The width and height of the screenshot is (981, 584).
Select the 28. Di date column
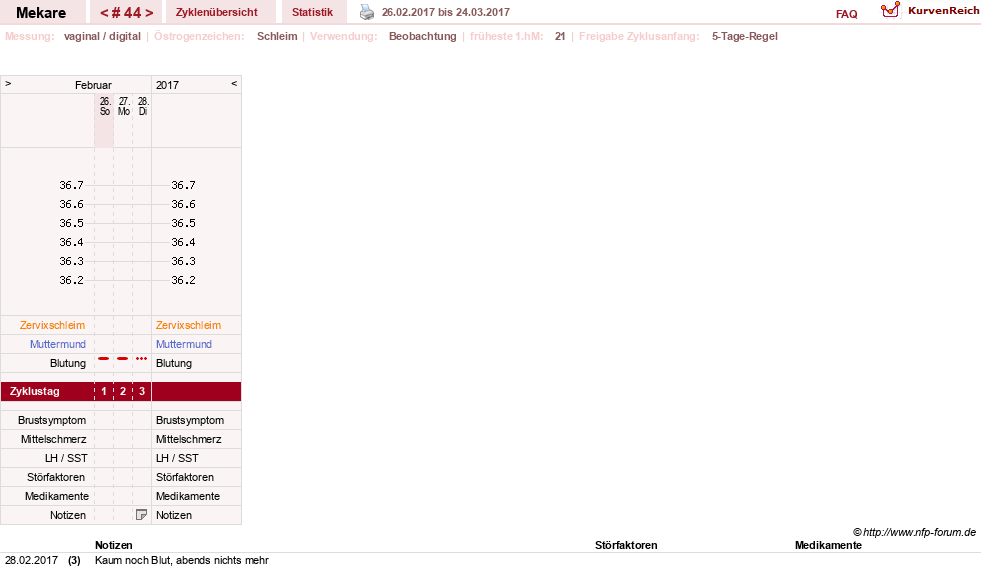tap(143, 106)
